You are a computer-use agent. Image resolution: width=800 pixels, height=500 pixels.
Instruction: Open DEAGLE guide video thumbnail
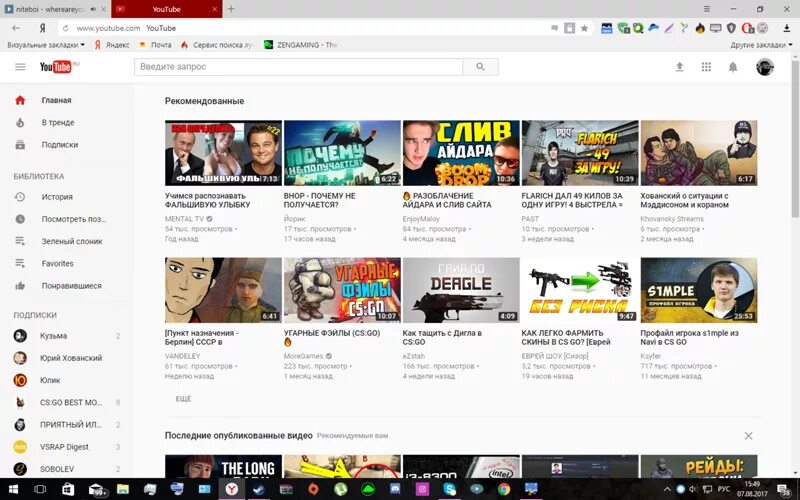[461, 290]
